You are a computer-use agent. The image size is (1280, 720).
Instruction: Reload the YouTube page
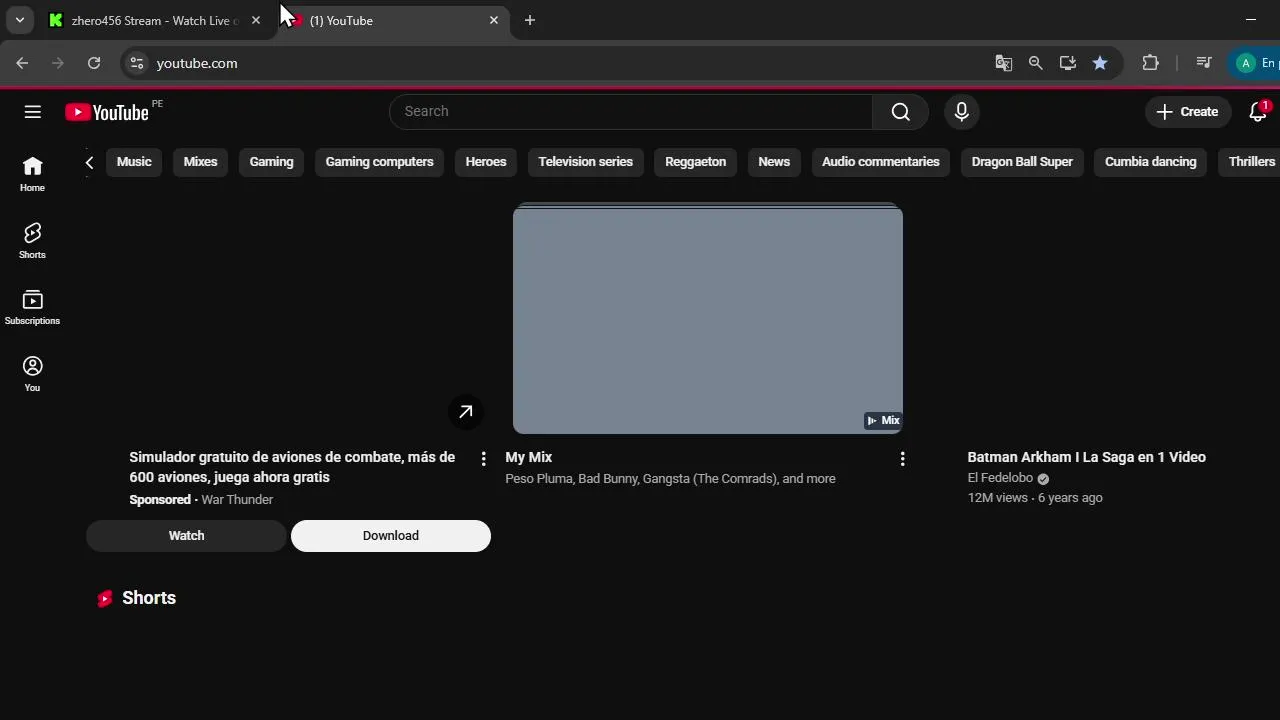click(x=94, y=63)
